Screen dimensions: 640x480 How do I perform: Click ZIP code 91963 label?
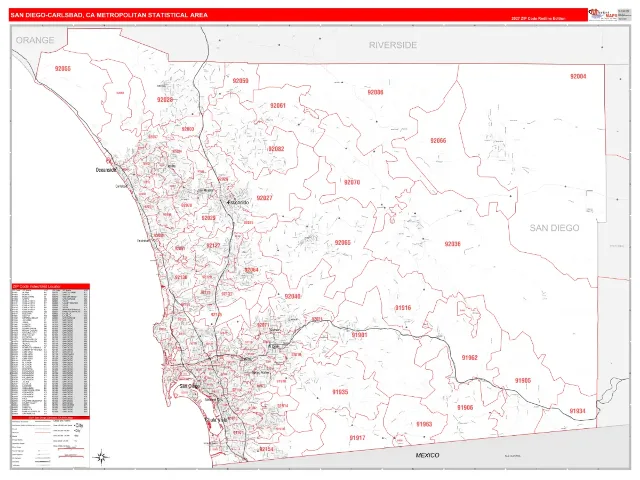point(424,424)
